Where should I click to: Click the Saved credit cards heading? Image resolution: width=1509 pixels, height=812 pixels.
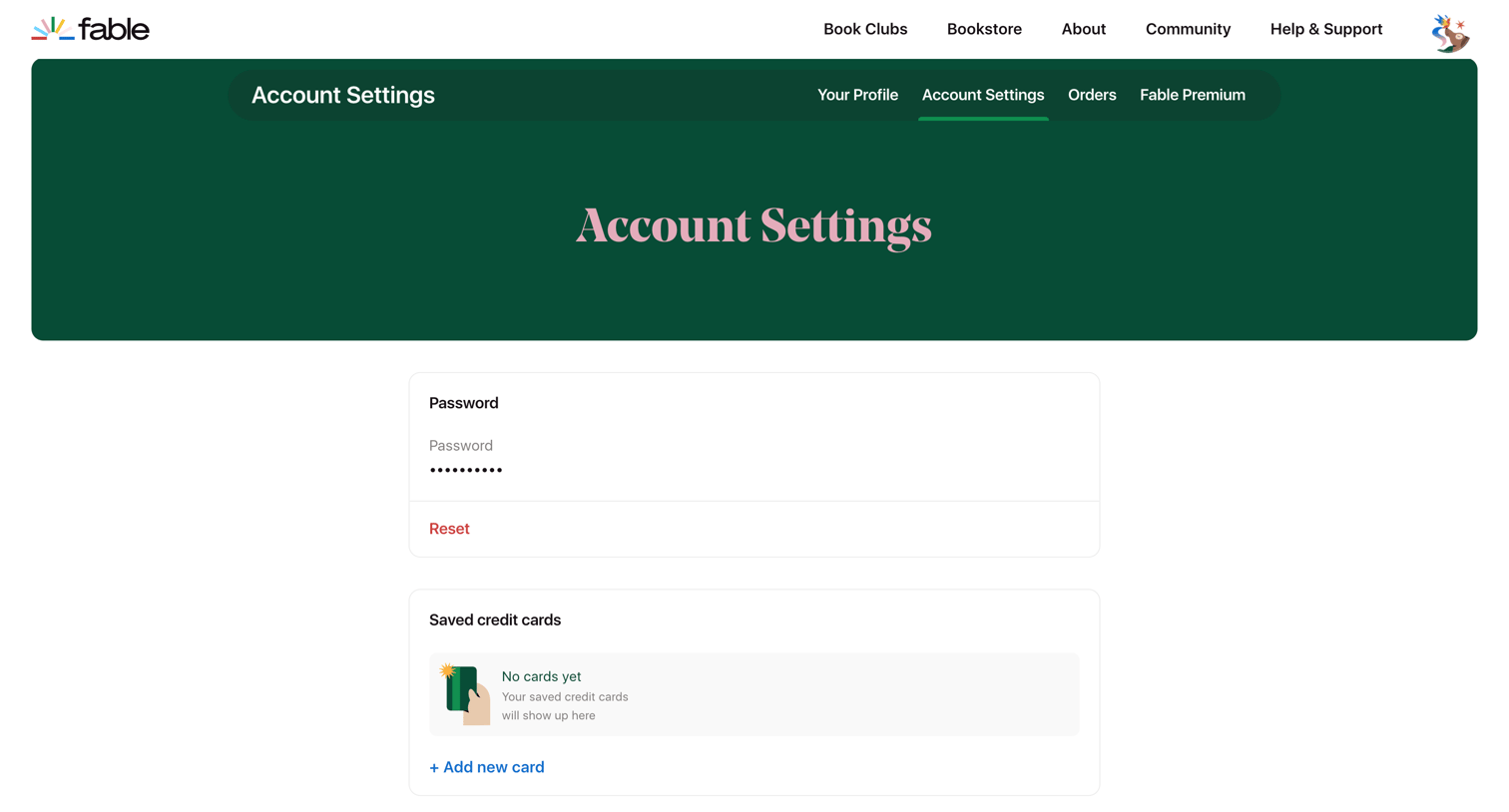coord(495,619)
